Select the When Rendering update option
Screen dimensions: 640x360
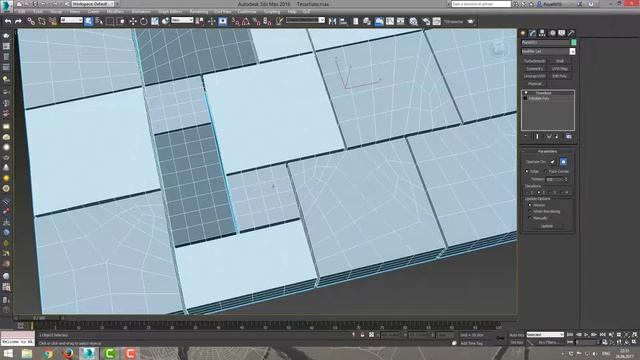(x=530, y=211)
